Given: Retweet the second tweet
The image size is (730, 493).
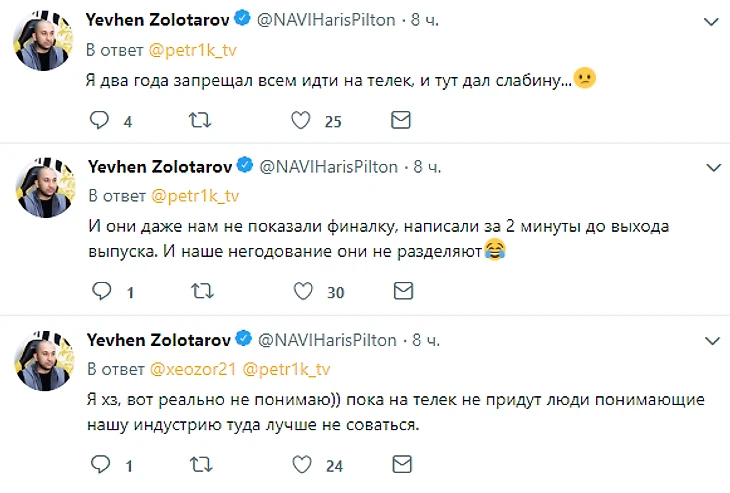Looking at the screenshot, I should 200,291.
